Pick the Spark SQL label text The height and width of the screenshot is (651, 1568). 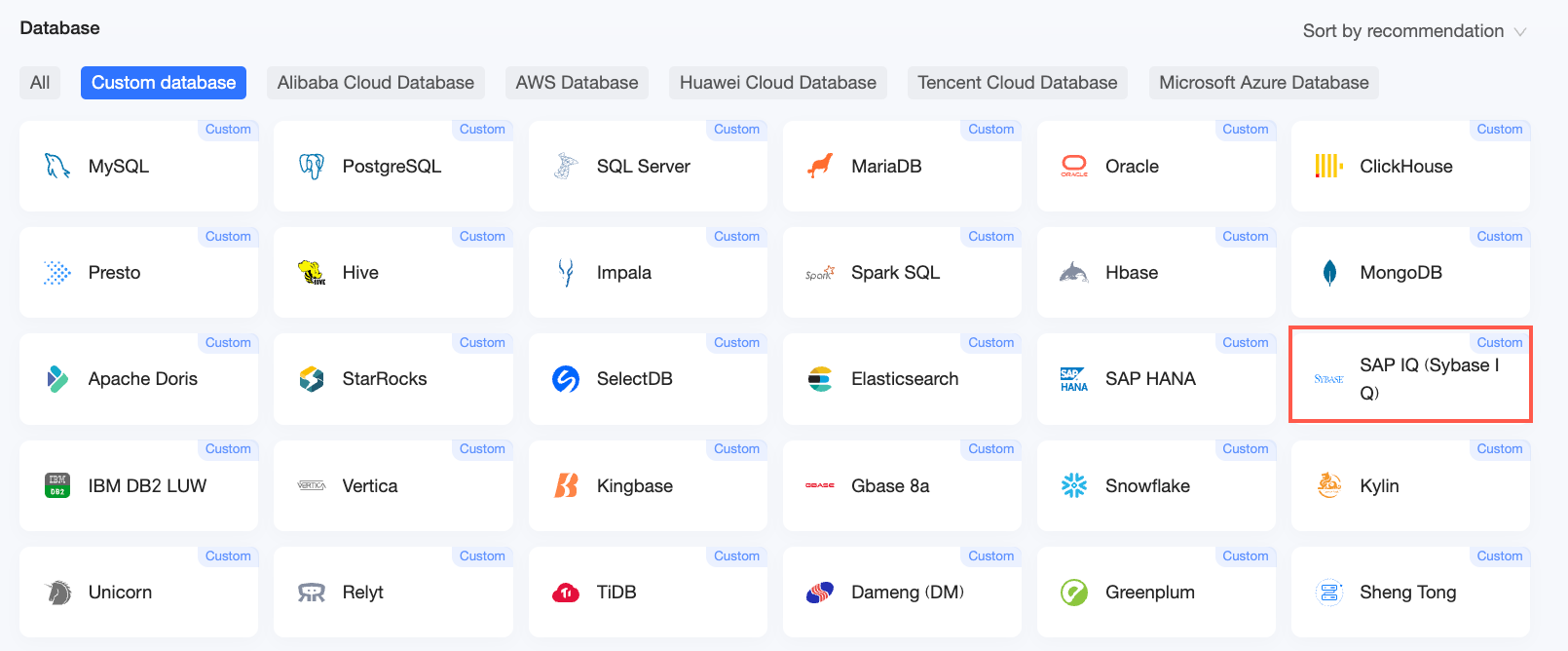(896, 273)
